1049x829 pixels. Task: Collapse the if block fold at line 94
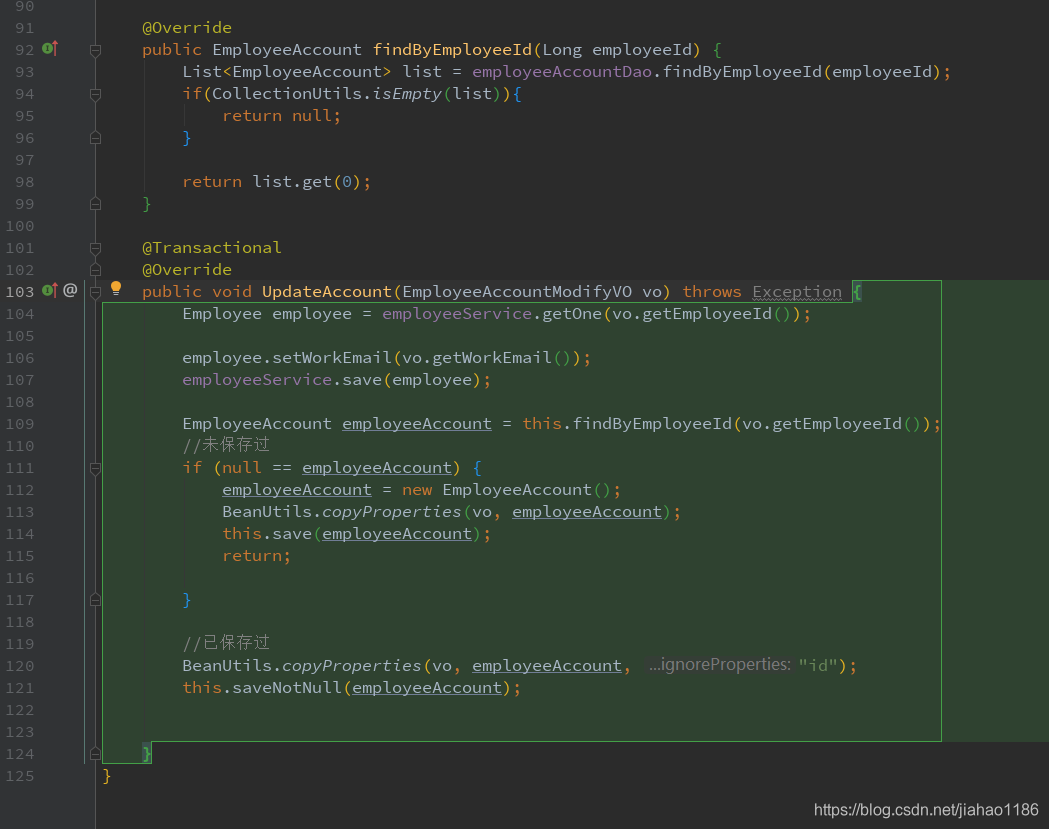click(x=96, y=94)
